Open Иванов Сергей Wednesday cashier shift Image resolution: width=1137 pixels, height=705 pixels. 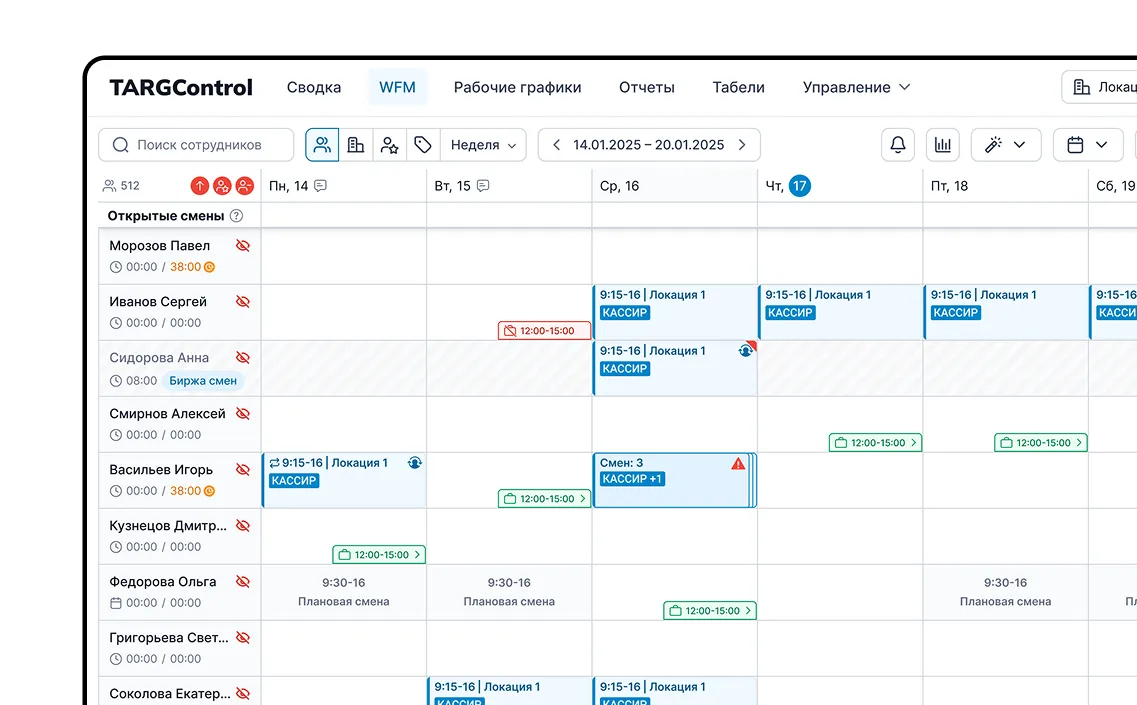[674, 312]
